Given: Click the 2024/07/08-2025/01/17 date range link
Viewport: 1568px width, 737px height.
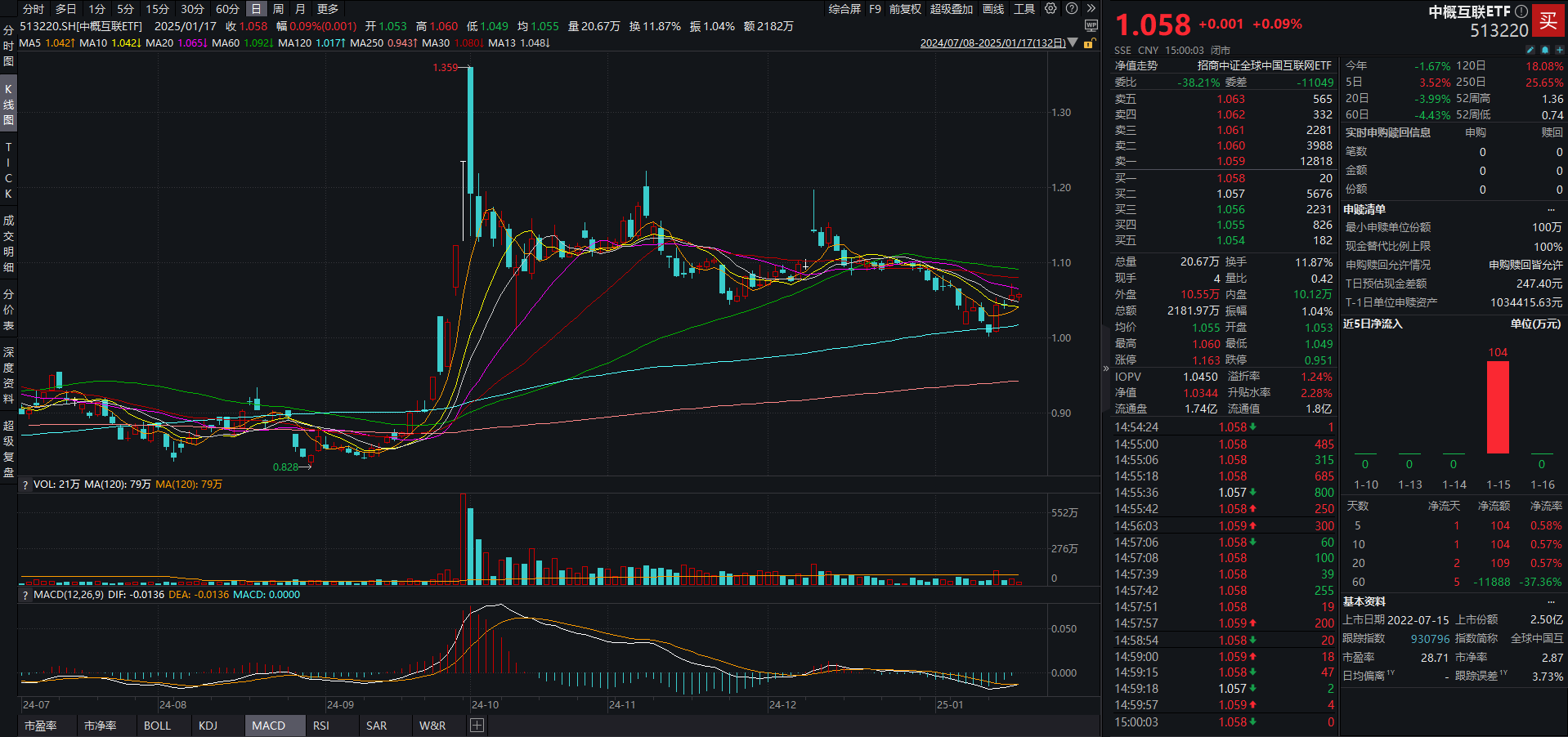Looking at the screenshot, I should tap(992, 43).
